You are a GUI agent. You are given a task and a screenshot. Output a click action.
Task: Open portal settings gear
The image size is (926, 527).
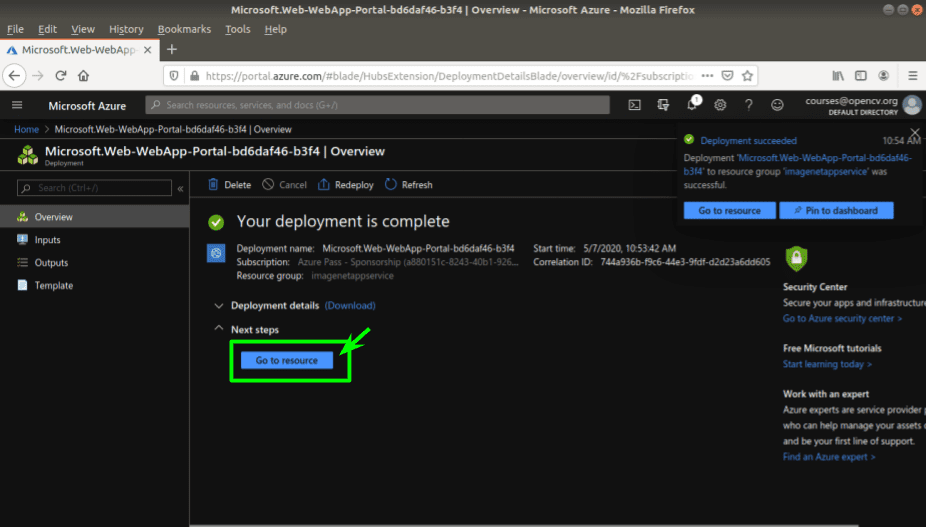pos(720,105)
